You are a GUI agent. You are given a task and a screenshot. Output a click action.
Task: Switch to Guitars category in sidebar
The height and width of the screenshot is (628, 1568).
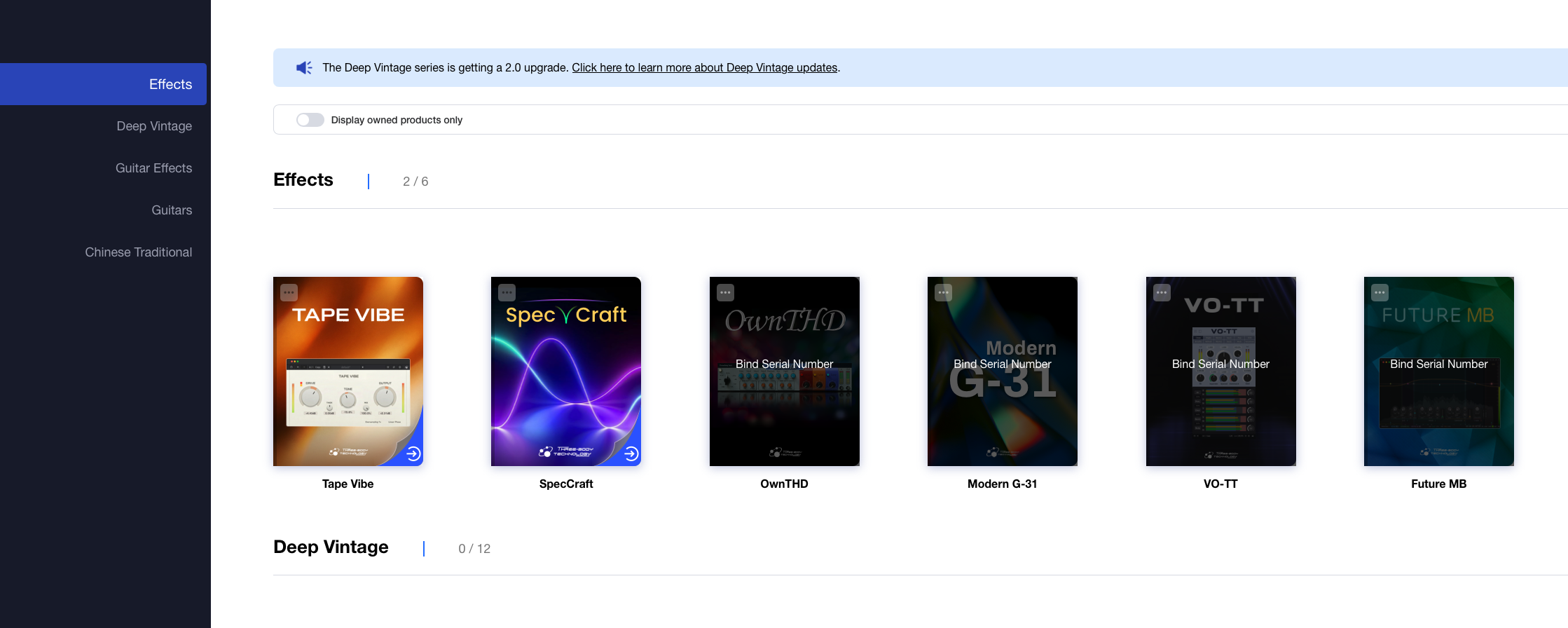coord(172,210)
